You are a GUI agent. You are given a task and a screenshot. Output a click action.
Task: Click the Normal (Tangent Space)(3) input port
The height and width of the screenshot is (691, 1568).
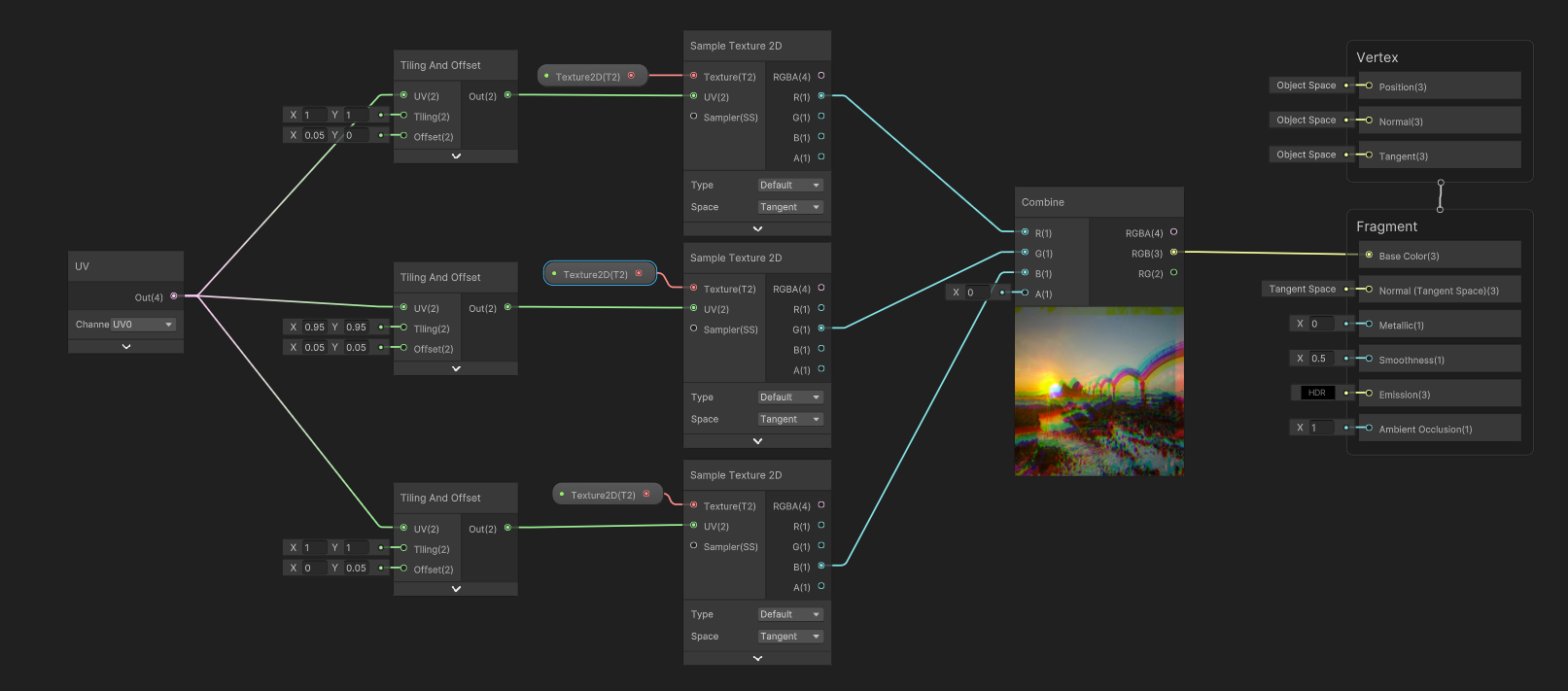1369,290
